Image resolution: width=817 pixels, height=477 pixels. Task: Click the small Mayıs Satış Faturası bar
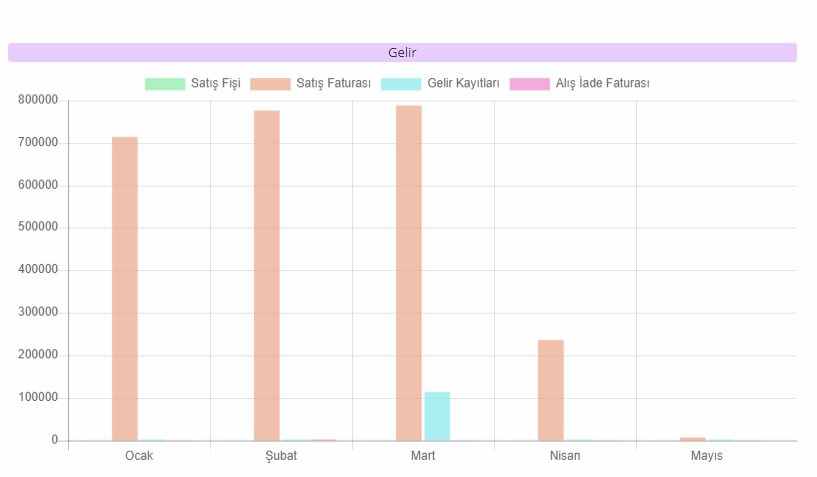[693, 439]
